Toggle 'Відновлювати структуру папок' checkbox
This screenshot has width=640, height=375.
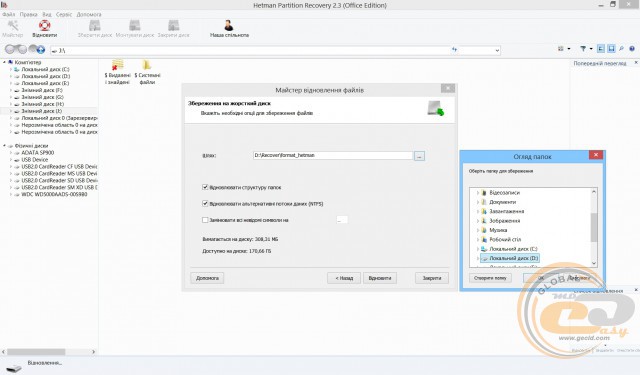[x=205, y=187]
